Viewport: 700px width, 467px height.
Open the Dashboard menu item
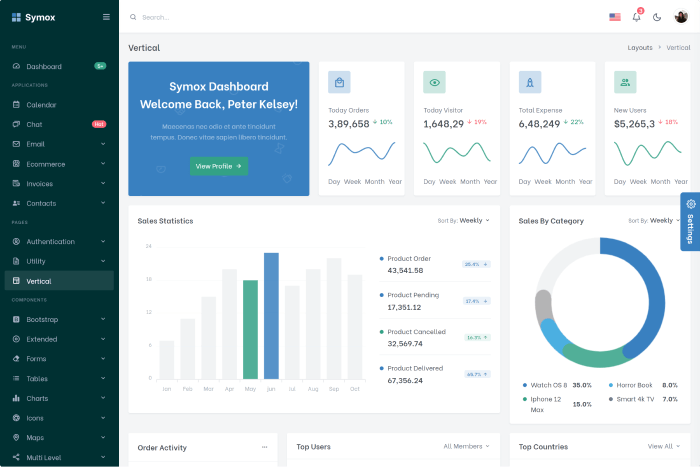point(59,66)
